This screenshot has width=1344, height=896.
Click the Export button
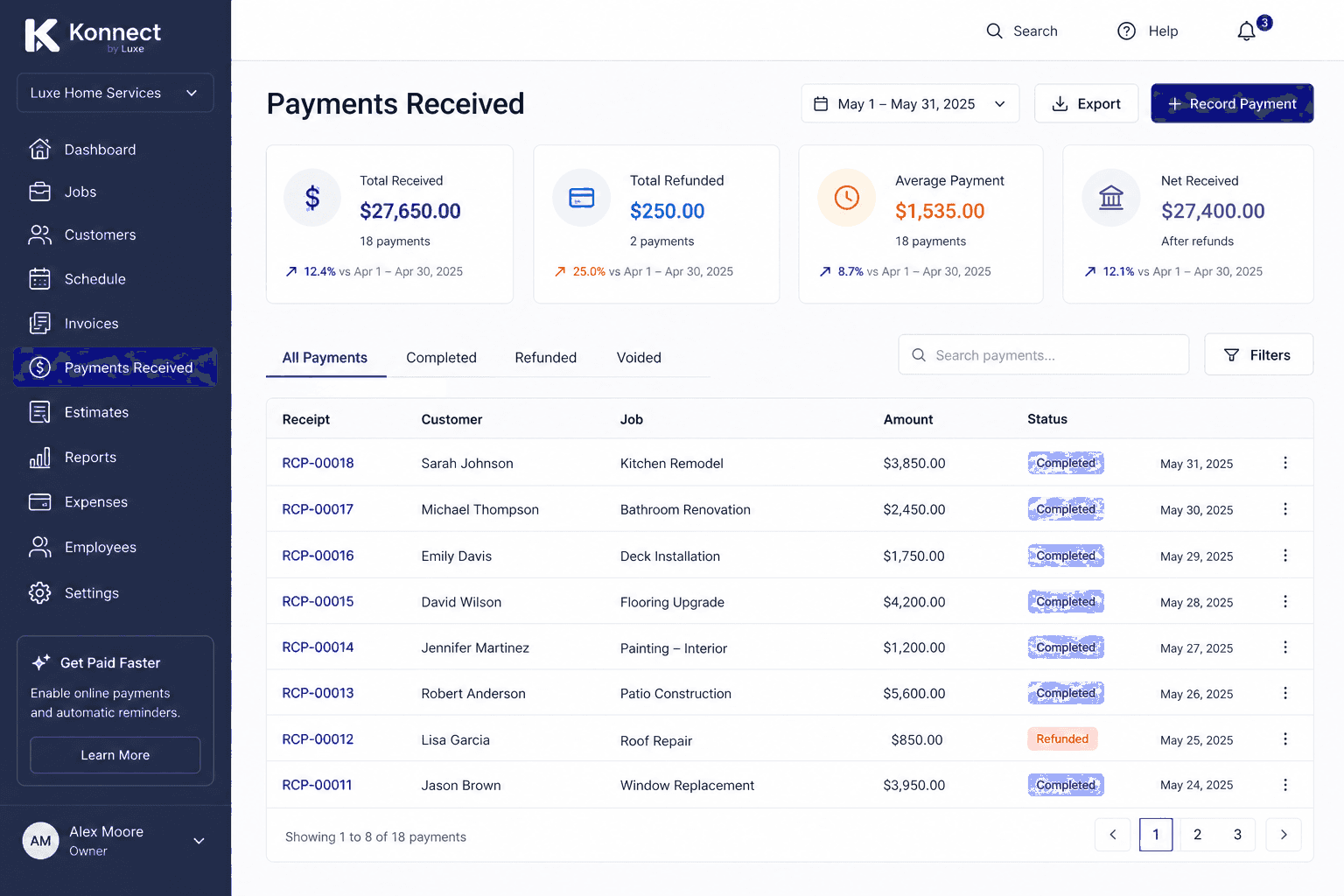1086,104
